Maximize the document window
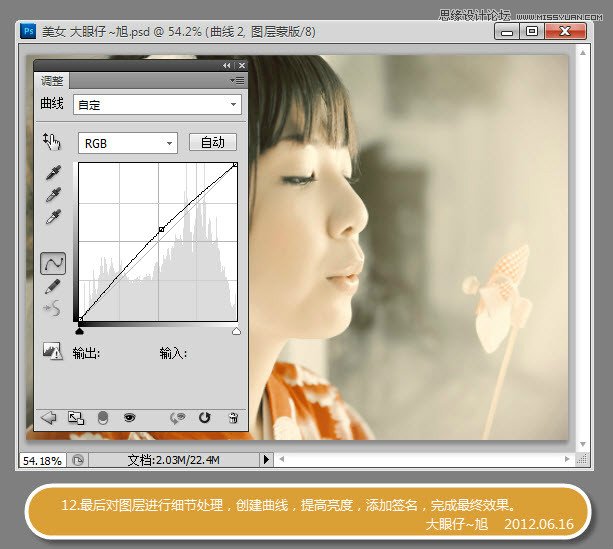The height and width of the screenshot is (549, 613). [532, 31]
